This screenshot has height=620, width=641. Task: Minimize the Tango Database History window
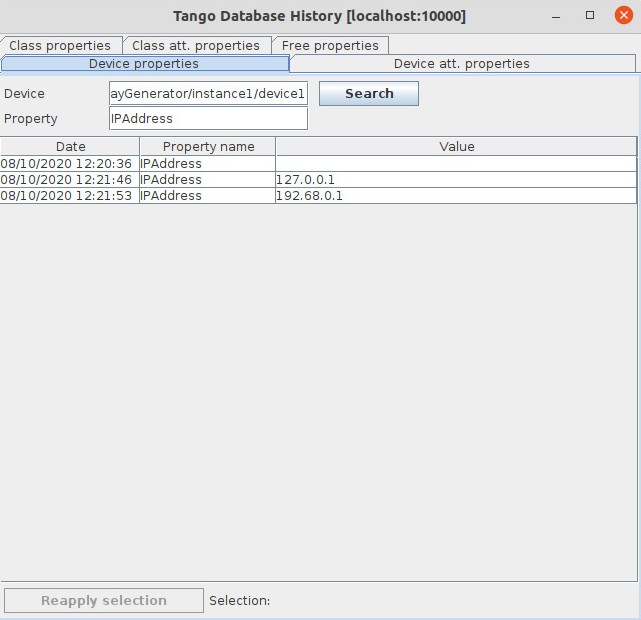point(556,16)
